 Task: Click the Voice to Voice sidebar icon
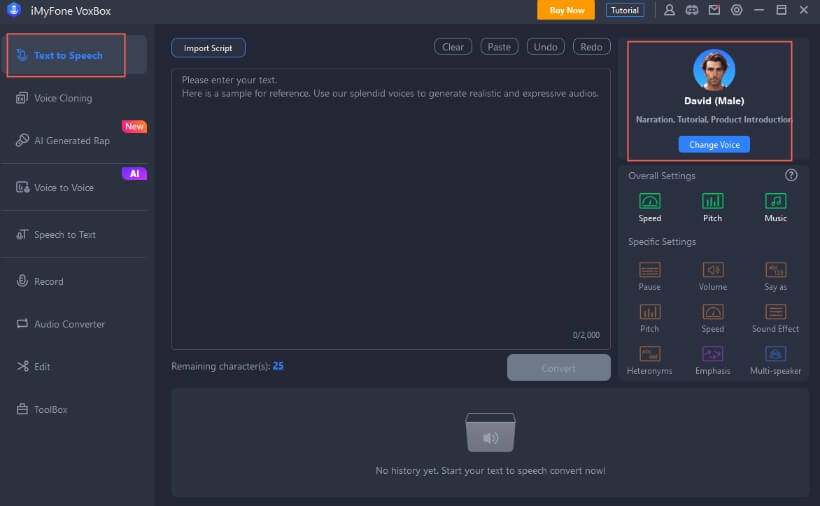tap(22, 187)
